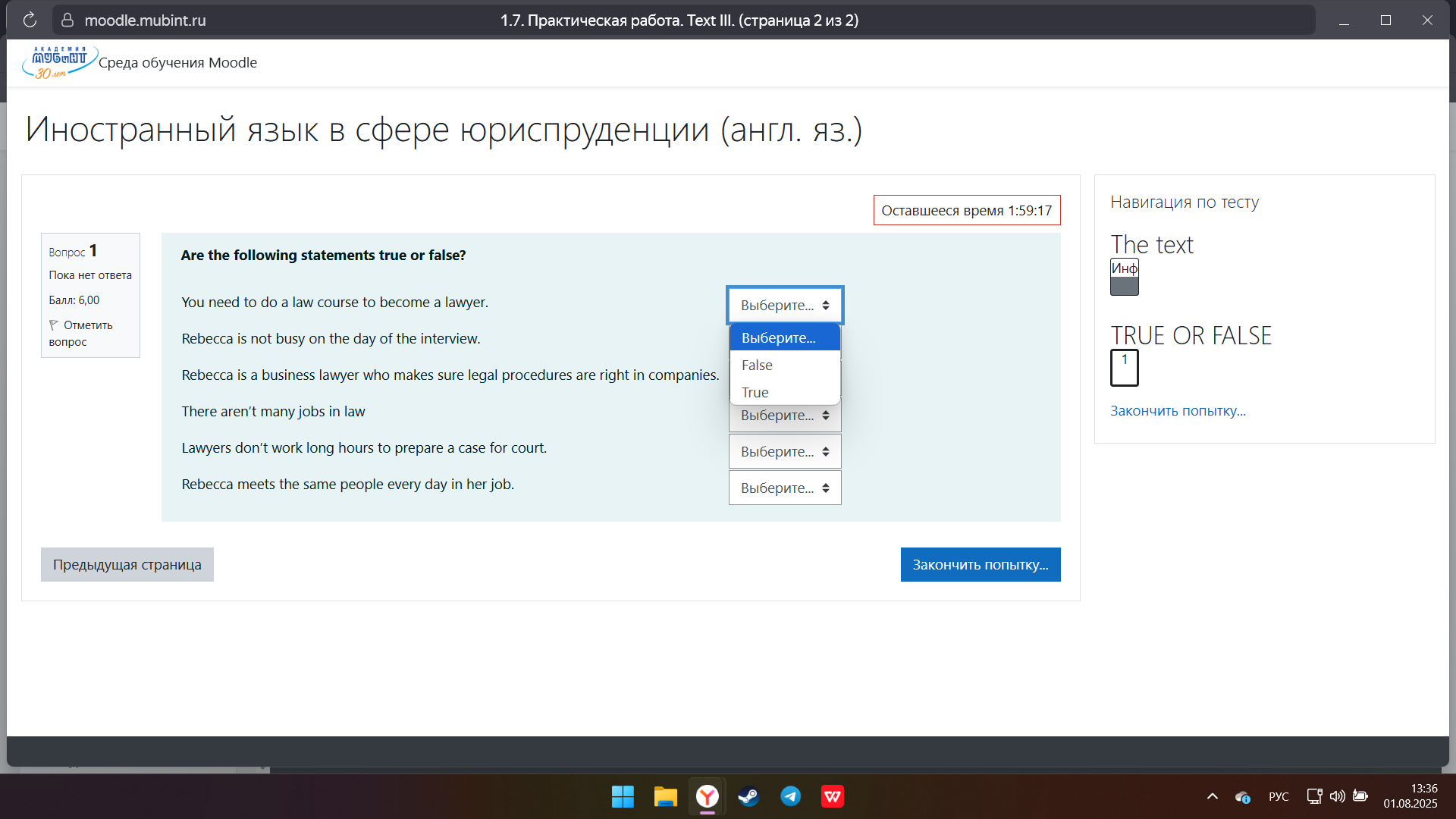Click the flag icon to mark the question
Screen dimensions: 1456x819
54,325
